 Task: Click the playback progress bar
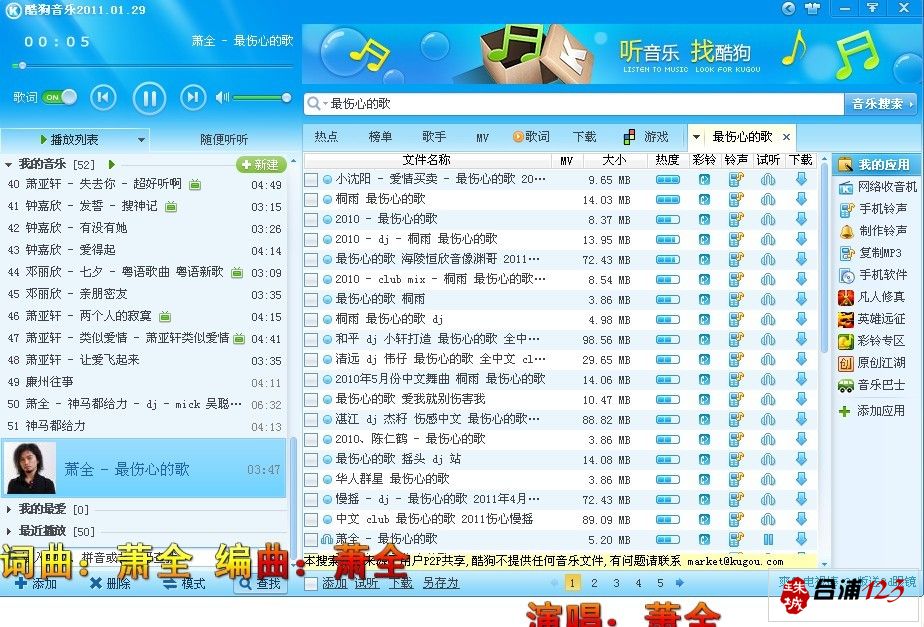[x=152, y=65]
